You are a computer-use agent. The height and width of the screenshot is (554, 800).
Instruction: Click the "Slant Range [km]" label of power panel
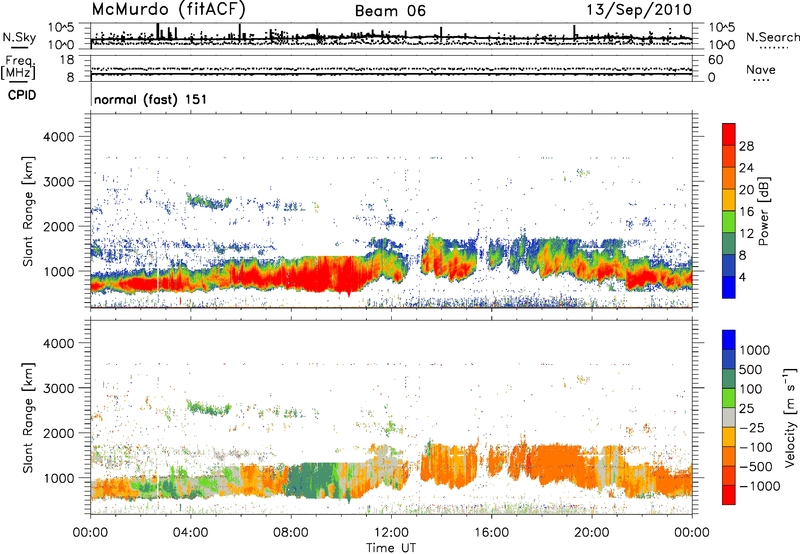[x=28, y=212]
